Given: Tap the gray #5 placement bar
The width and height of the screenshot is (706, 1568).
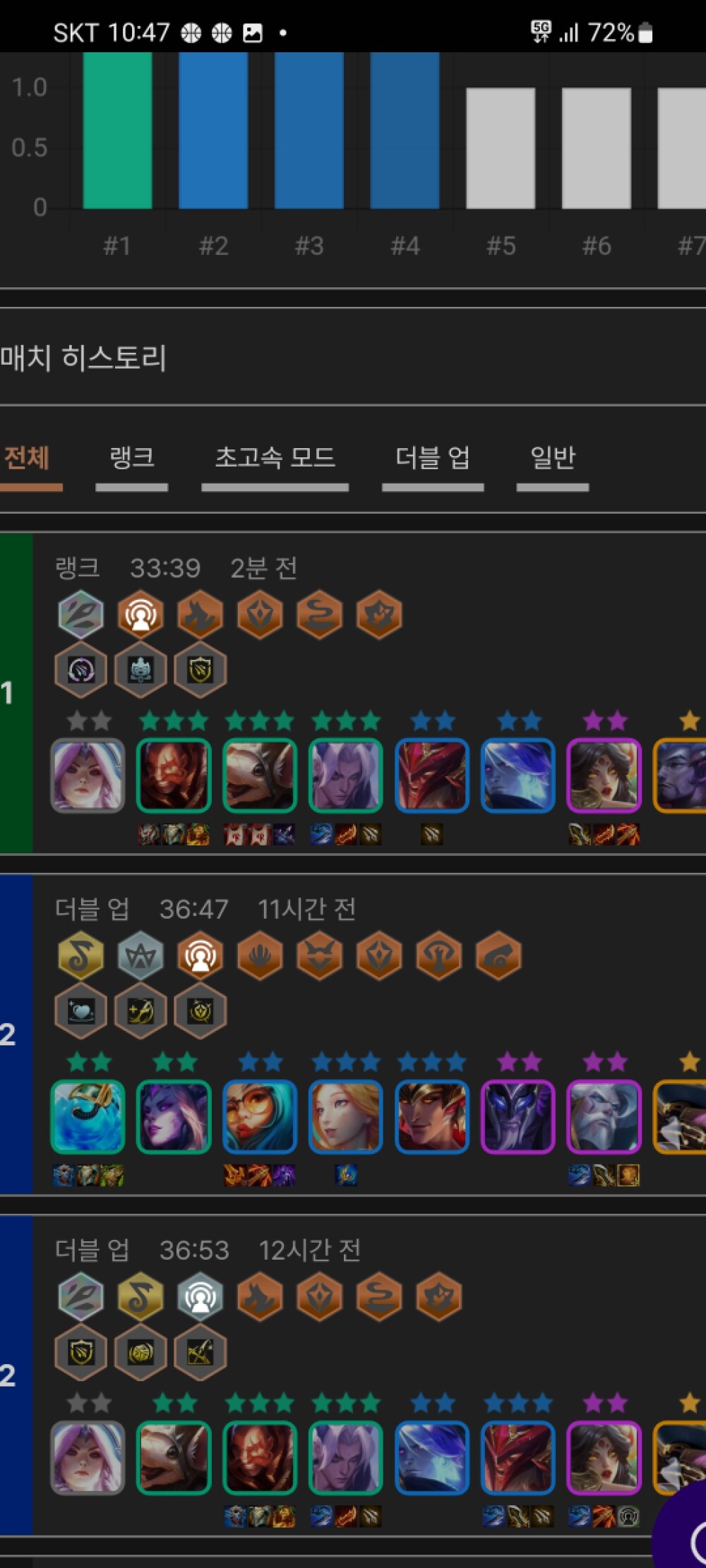Looking at the screenshot, I should pyautogui.click(x=501, y=148).
